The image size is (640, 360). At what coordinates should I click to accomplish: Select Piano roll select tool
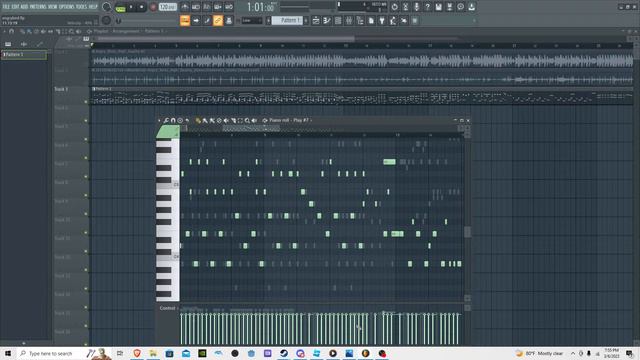tap(240, 120)
